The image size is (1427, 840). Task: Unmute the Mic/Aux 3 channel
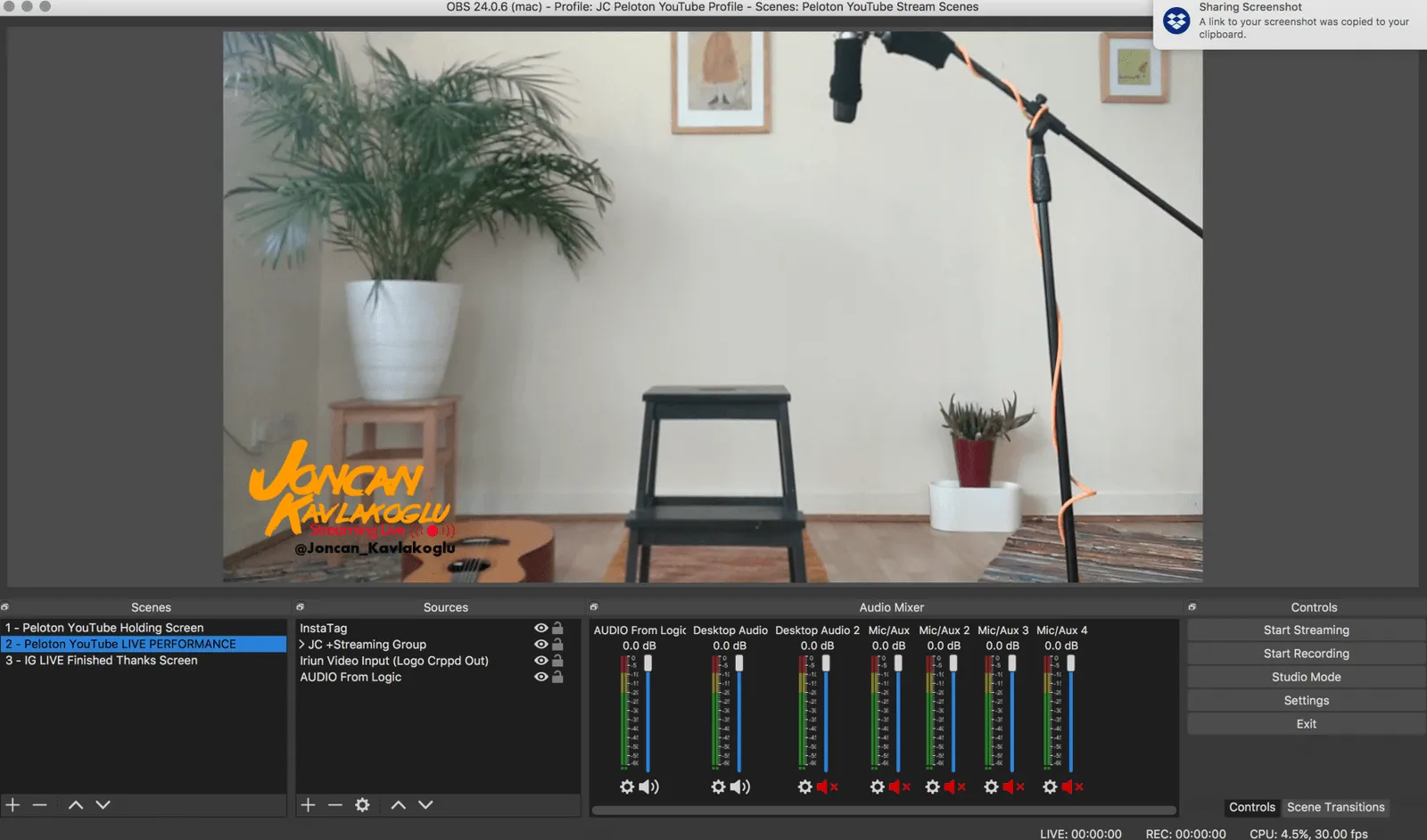point(1013,786)
